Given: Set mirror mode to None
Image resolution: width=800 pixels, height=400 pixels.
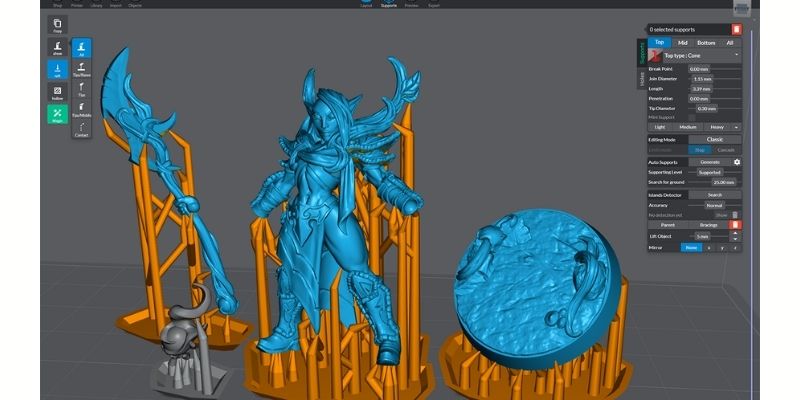Looking at the screenshot, I should click(690, 247).
